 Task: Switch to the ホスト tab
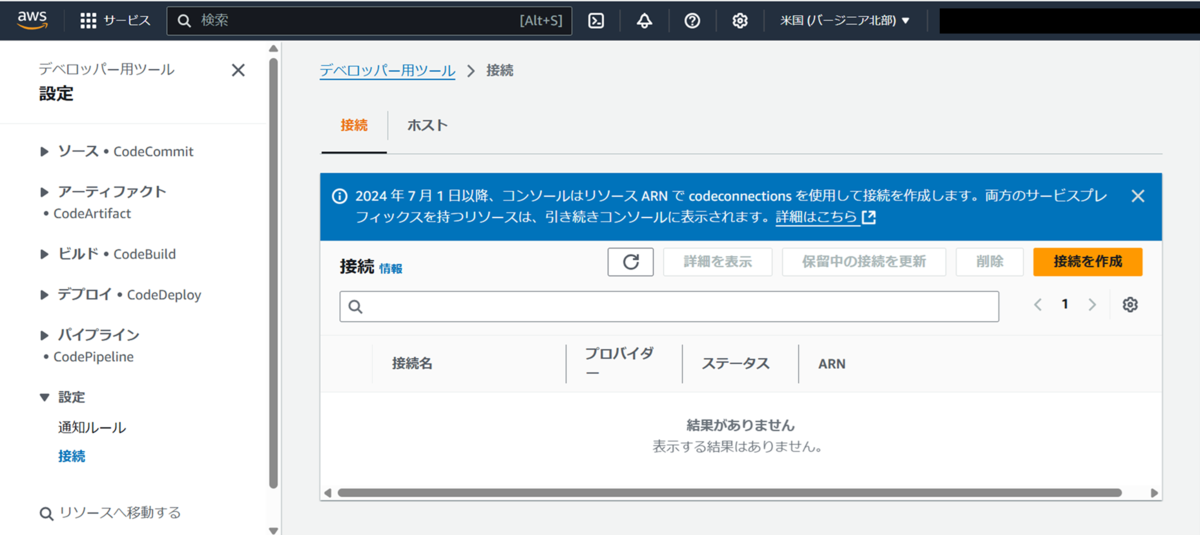click(x=427, y=125)
